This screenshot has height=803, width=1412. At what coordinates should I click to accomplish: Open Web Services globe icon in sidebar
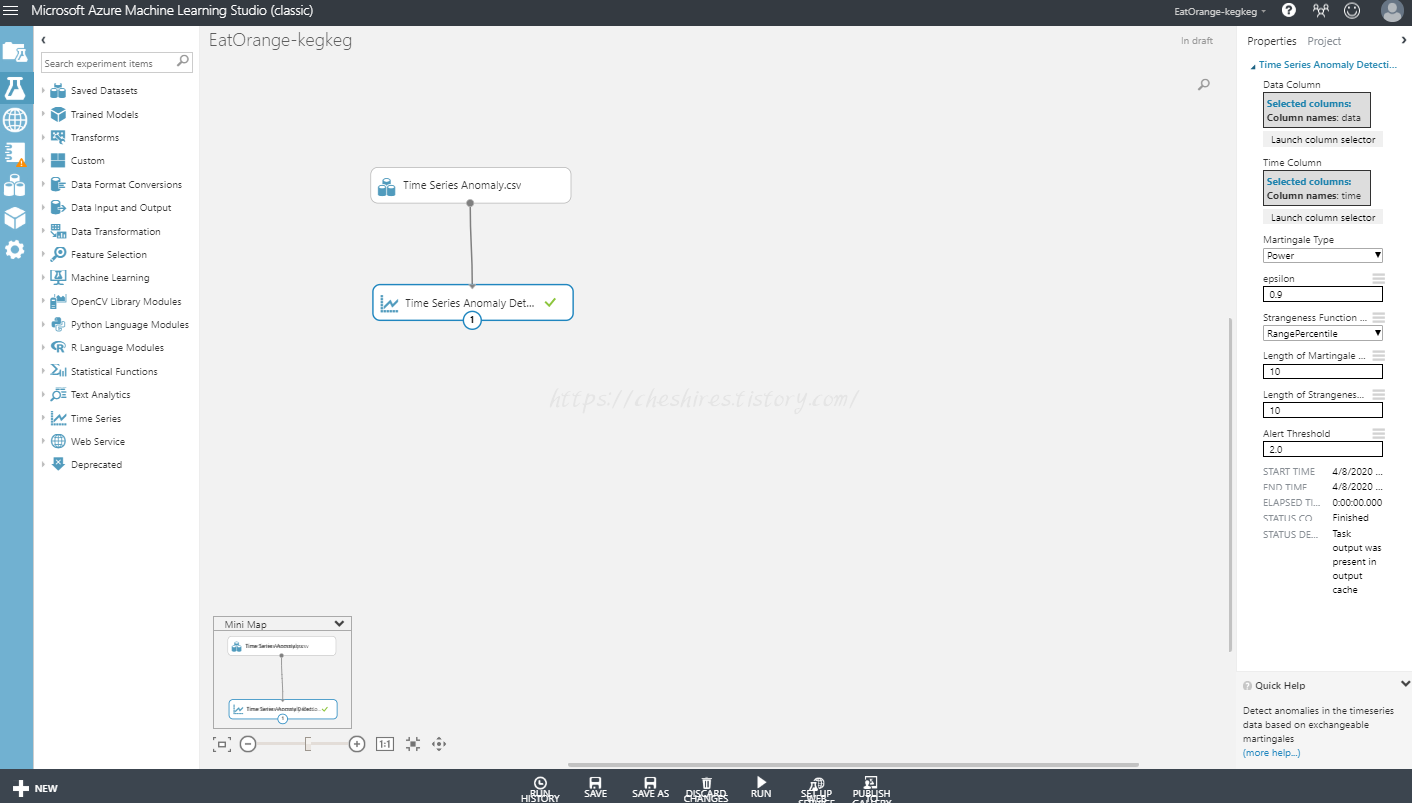pyautogui.click(x=15, y=120)
